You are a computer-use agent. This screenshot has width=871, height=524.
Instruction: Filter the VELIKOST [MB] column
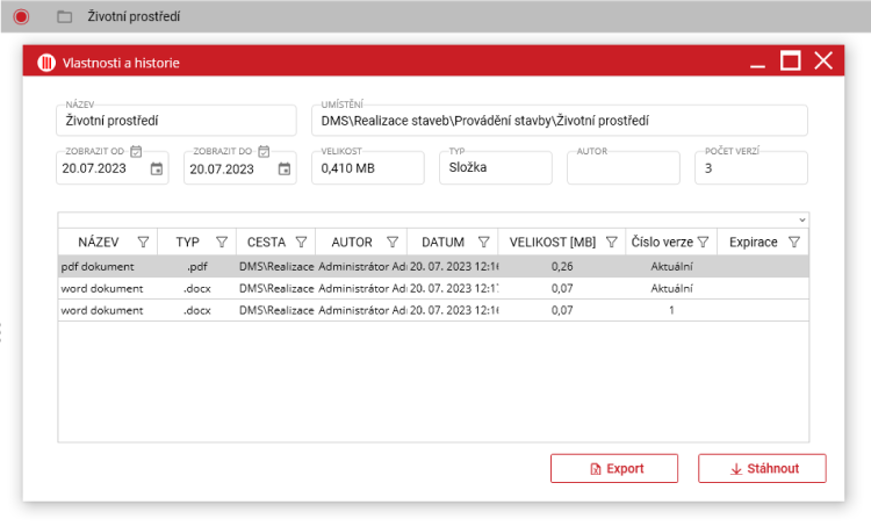pyautogui.click(x=611, y=242)
